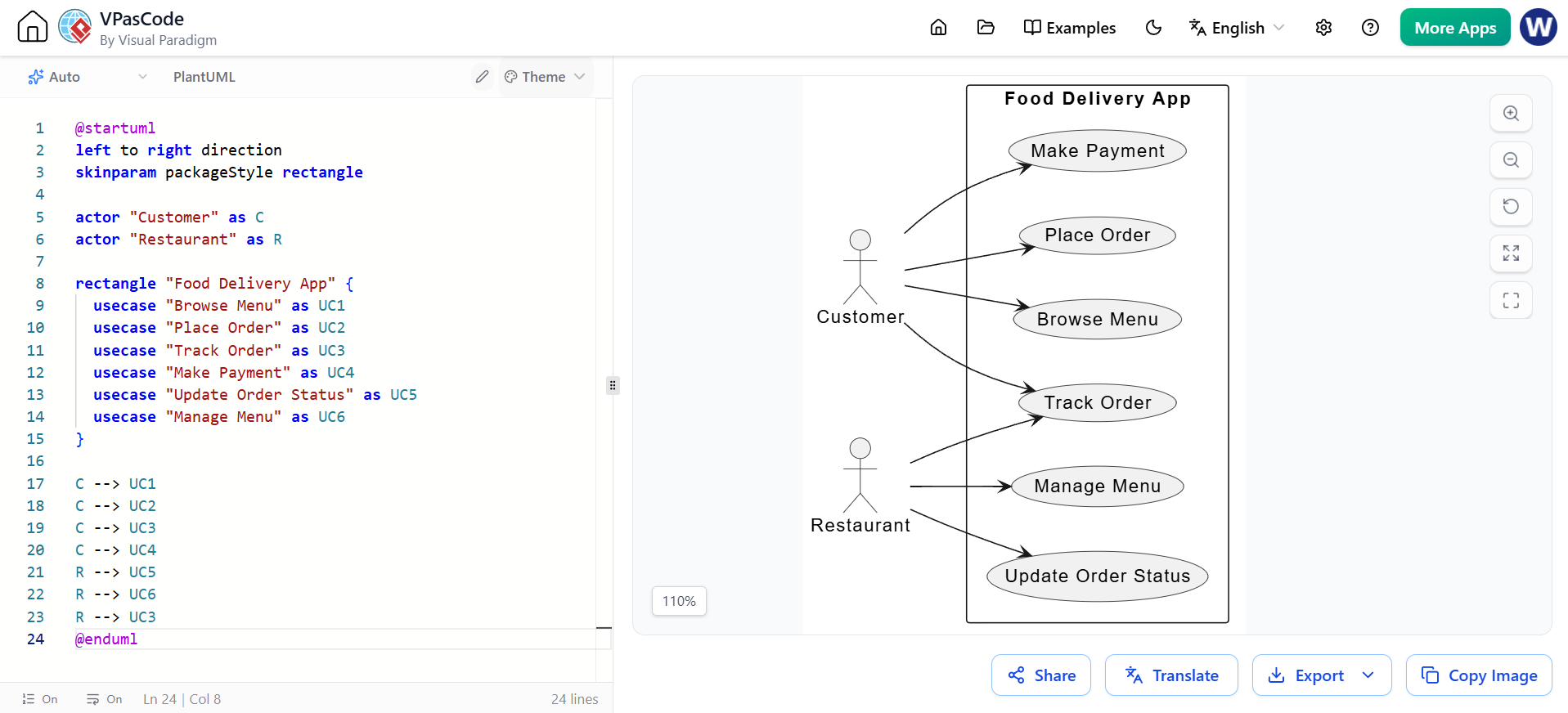Click the PlantUML language label
The width and height of the screenshot is (1568, 713).
pos(204,77)
